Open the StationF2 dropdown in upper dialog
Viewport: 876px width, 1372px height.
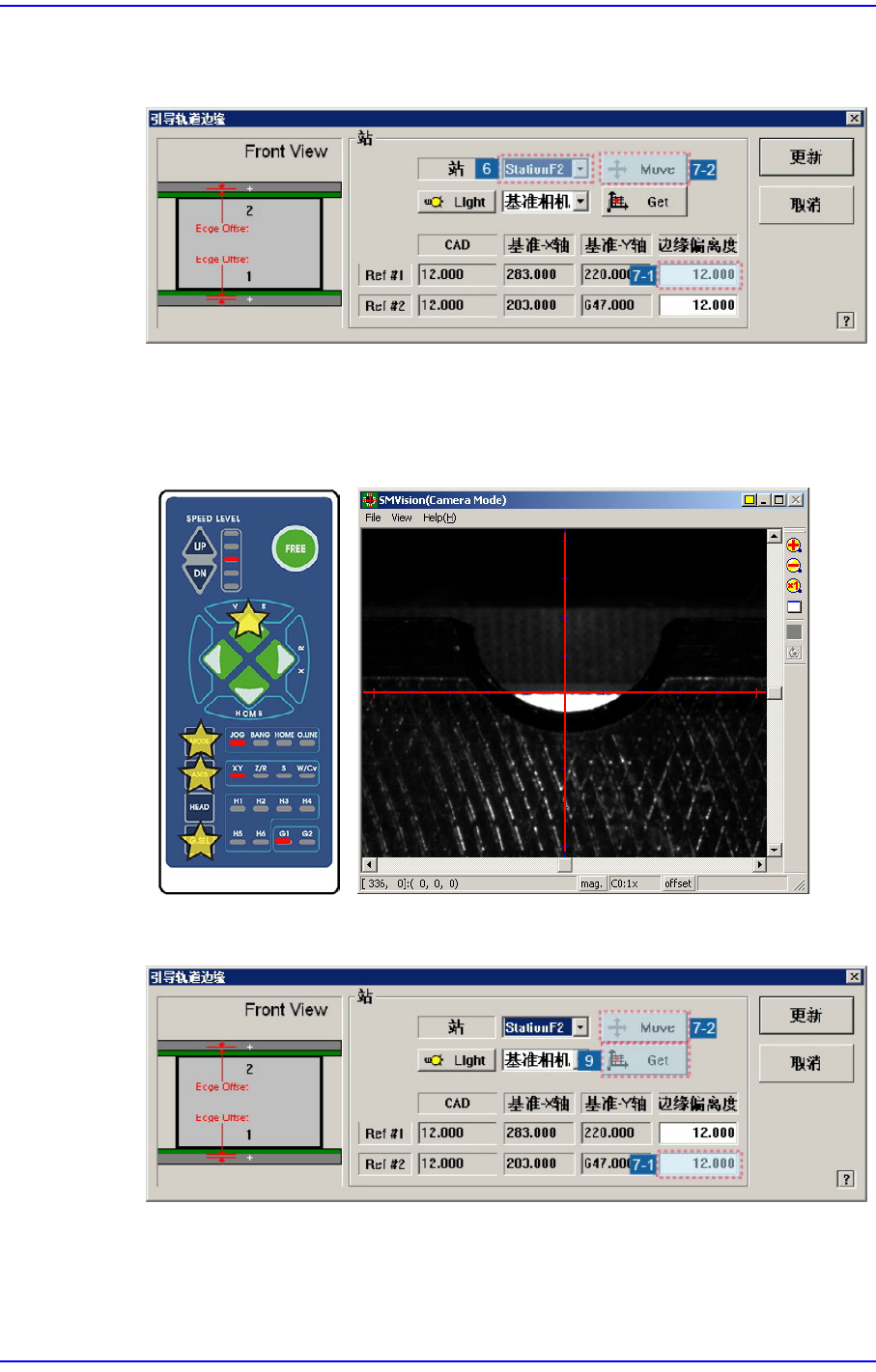click(x=579, y=169)
